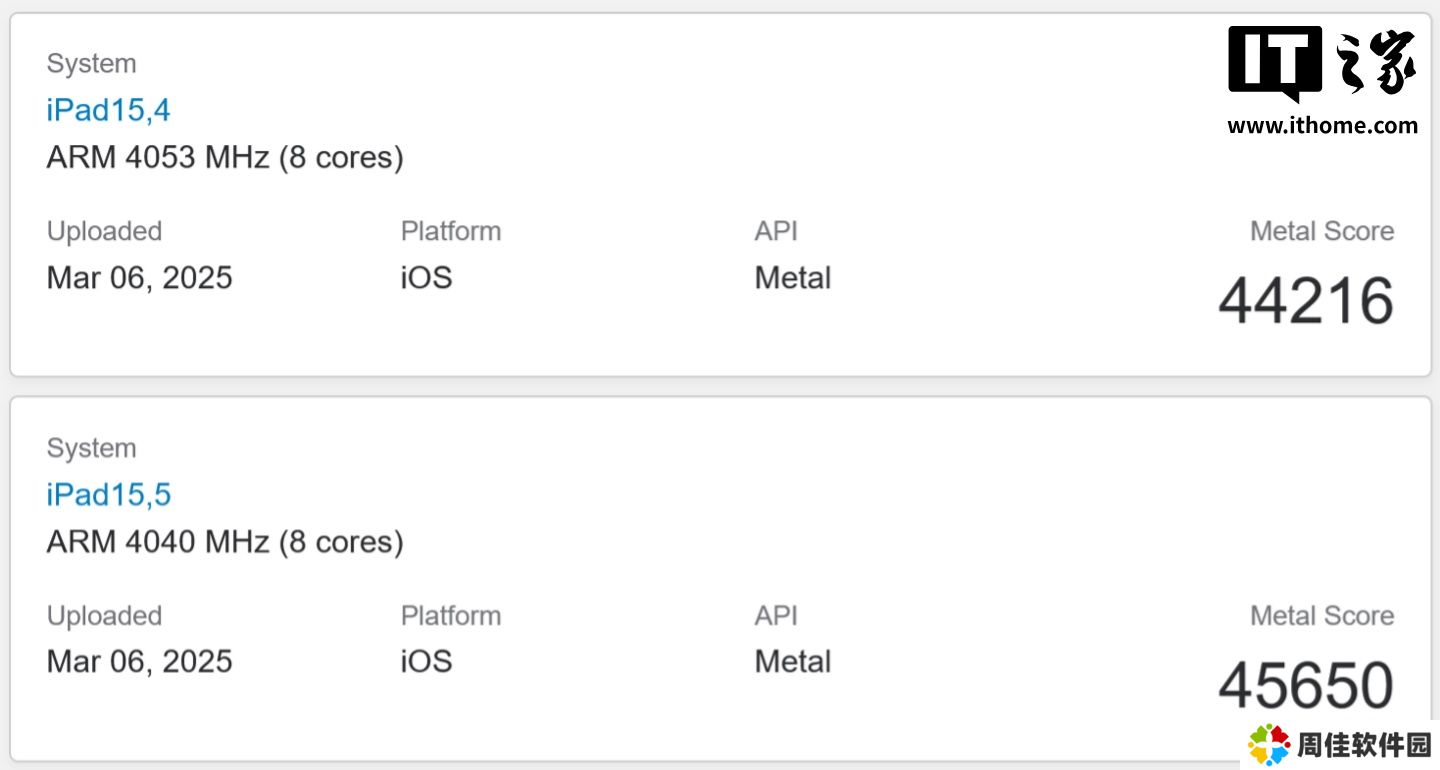Screen dimensions: 1440x770
Task: Click Metal API value in first card
Action: coord(792,277)
